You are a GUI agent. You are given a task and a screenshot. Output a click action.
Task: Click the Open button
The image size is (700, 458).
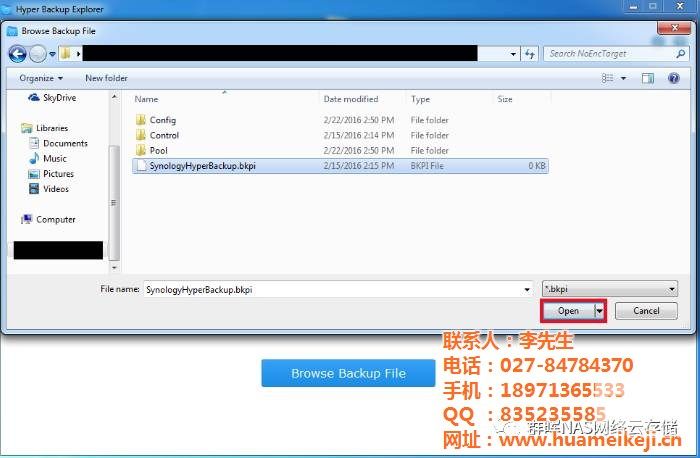(x=568, y=311)
